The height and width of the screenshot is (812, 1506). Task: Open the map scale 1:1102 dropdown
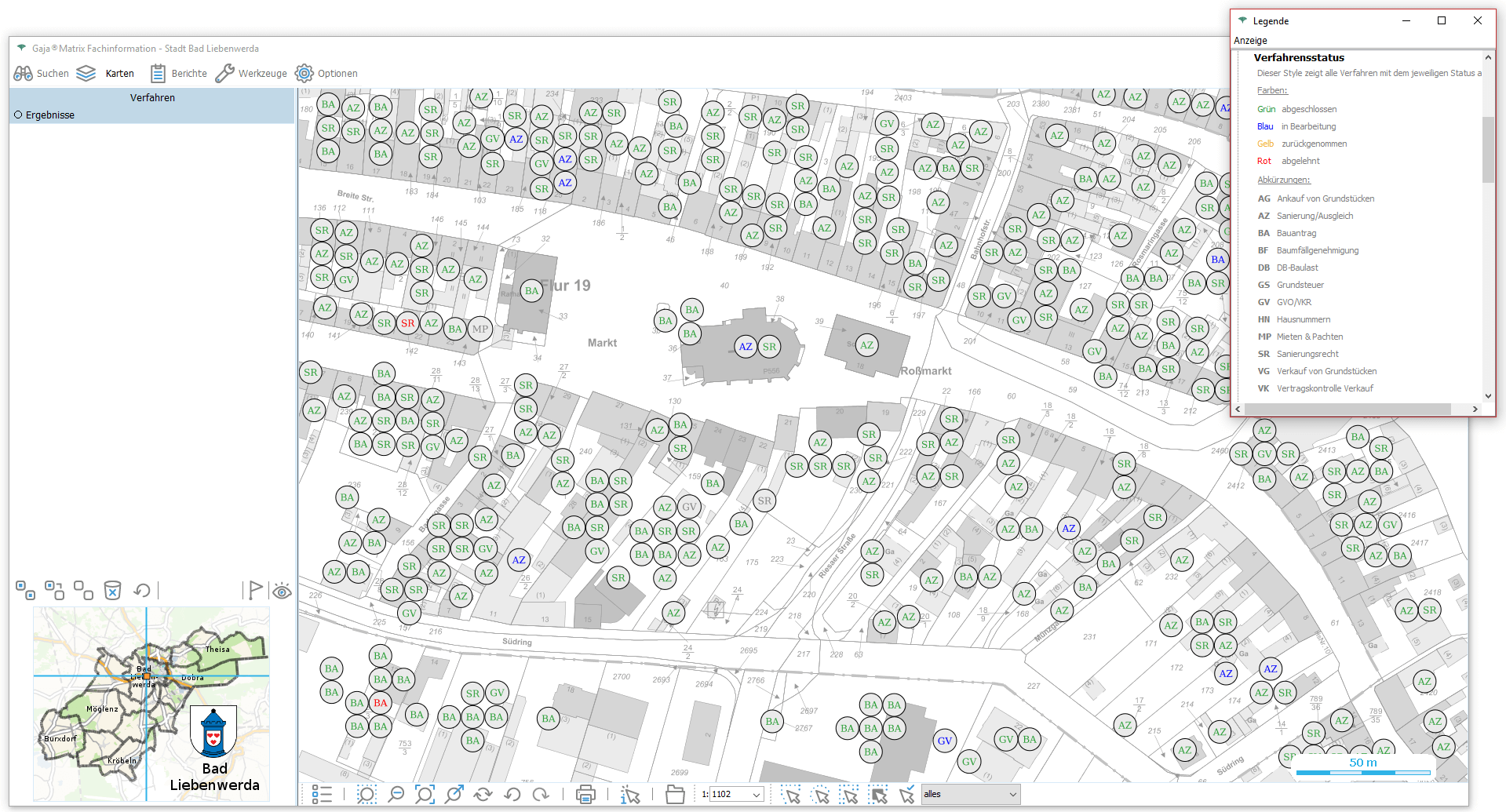coord(757,794)
